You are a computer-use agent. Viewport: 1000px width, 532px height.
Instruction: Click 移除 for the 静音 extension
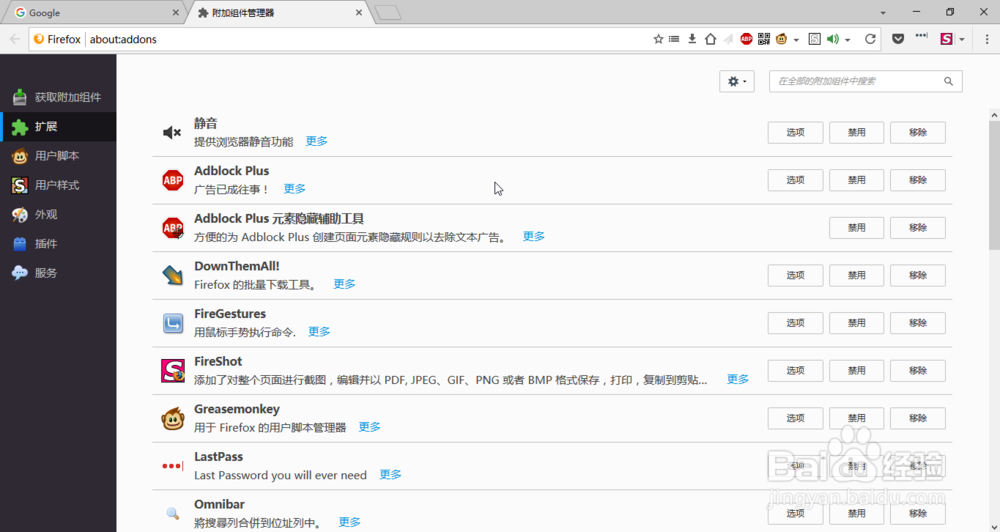[918, 133]
